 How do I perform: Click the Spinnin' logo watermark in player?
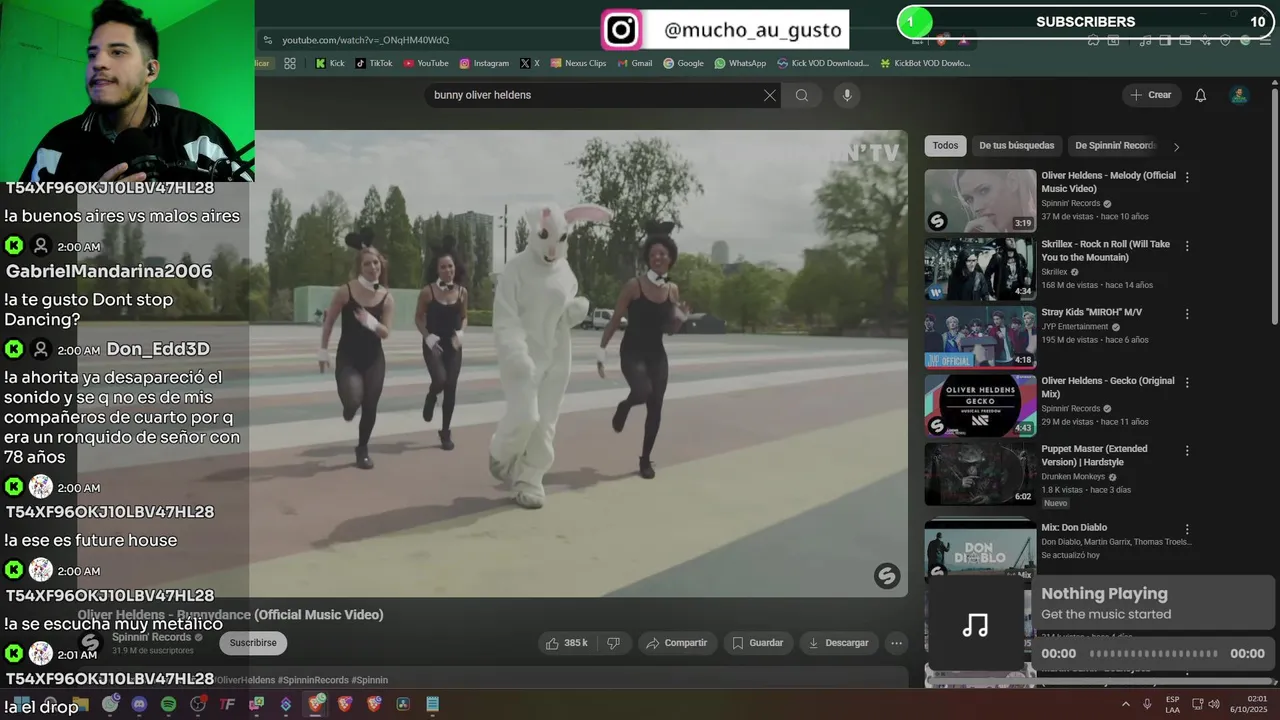(887, 575)
